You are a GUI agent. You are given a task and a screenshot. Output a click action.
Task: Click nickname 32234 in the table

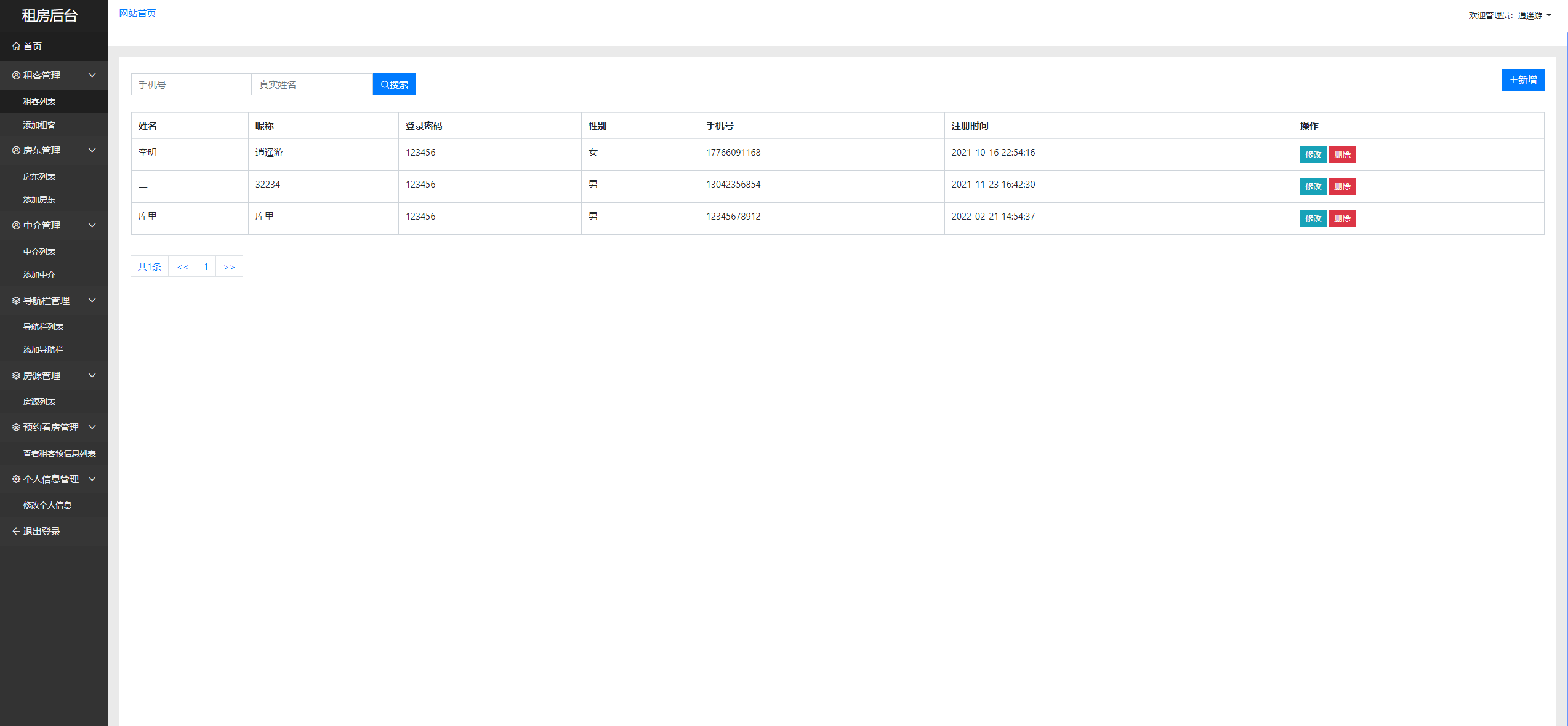[267, 185]
